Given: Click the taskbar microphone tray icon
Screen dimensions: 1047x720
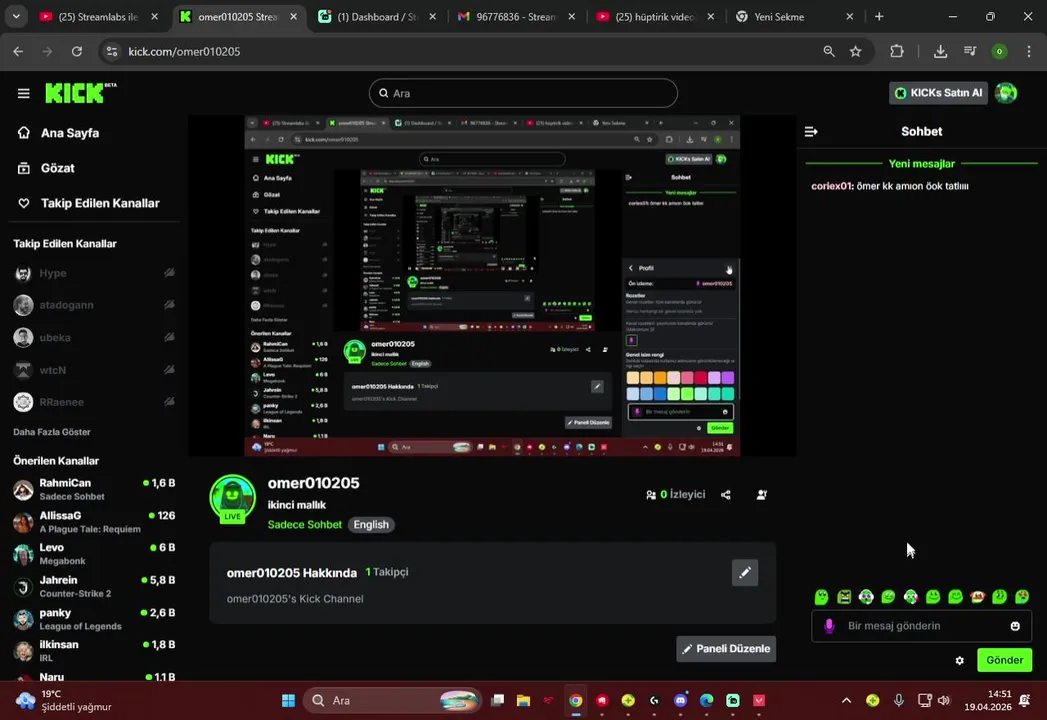Looking at the screenshot, I should [899, 700].
